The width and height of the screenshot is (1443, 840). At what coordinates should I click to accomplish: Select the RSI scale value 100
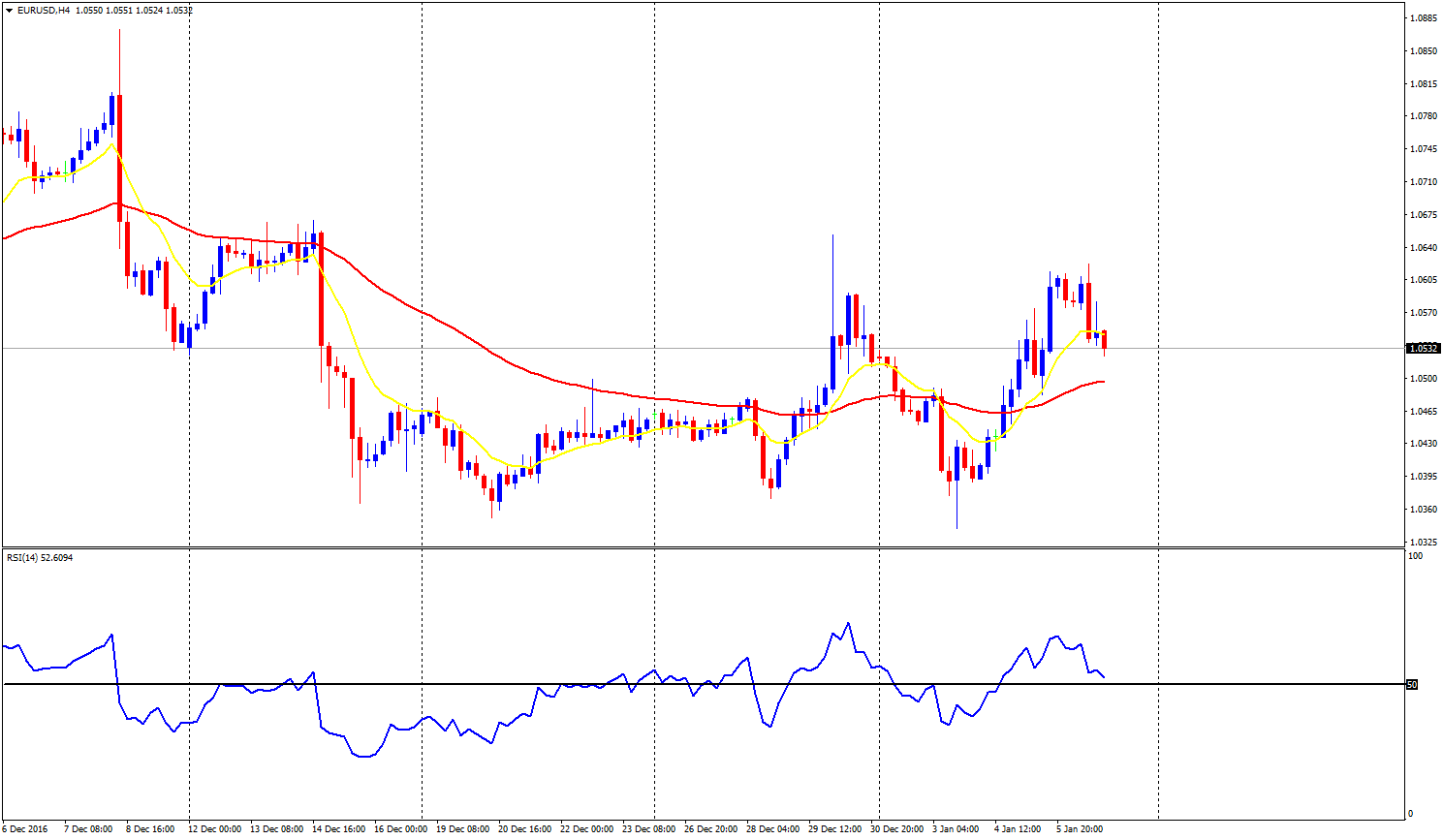(x=1415, y=556)
